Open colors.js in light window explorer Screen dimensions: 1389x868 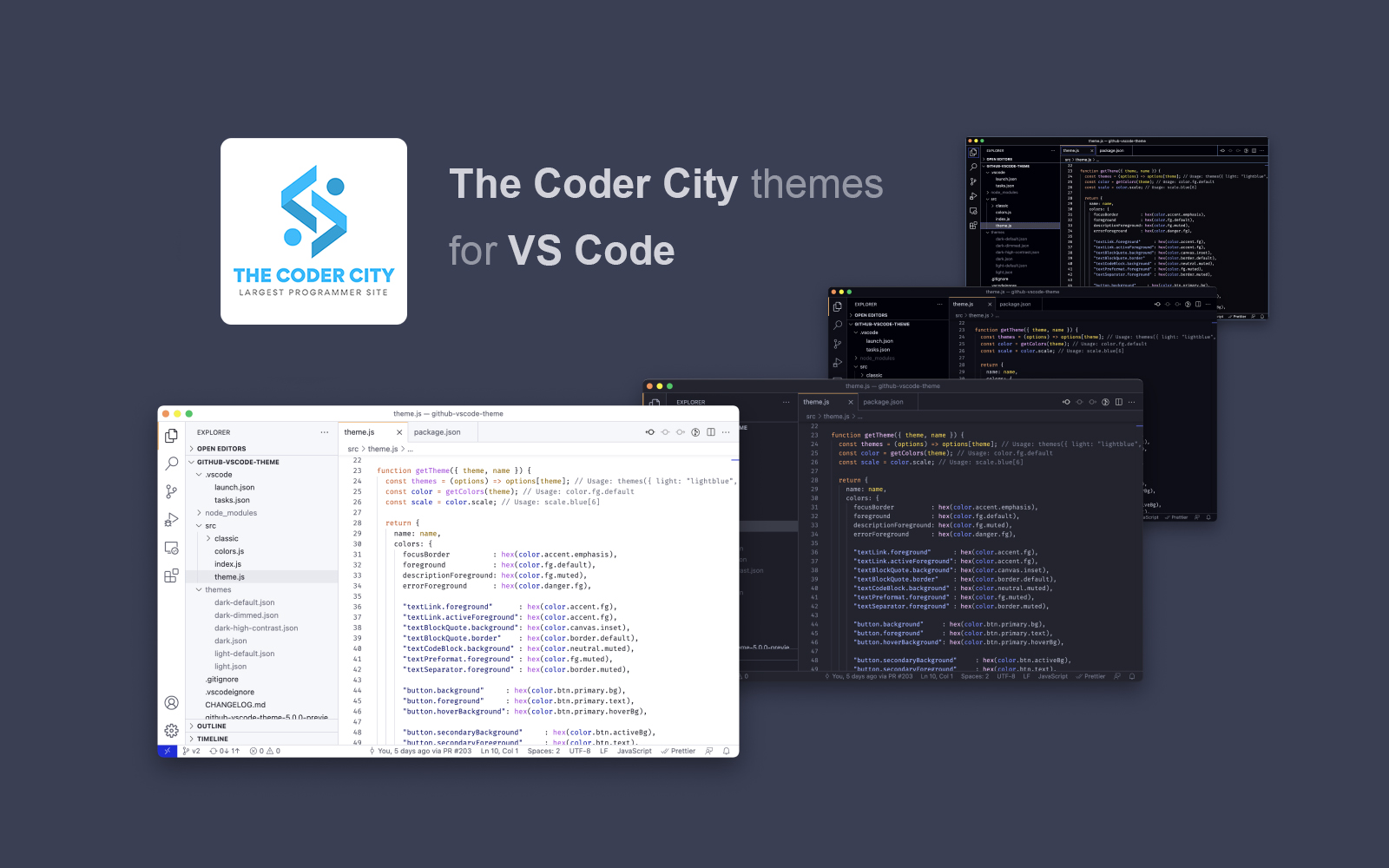point(262,551)
